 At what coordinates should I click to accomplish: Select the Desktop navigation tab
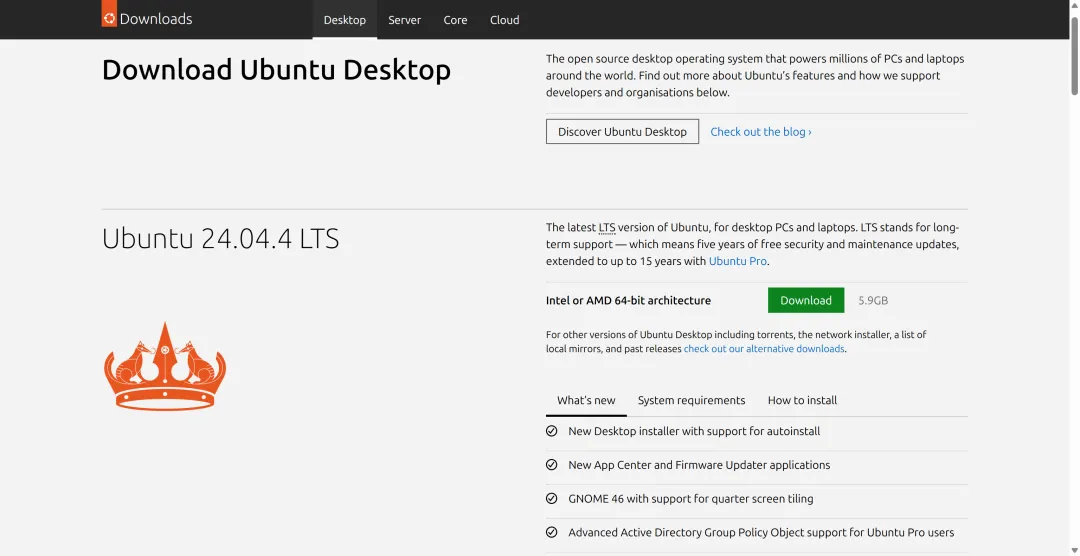(x=345, y=20)
